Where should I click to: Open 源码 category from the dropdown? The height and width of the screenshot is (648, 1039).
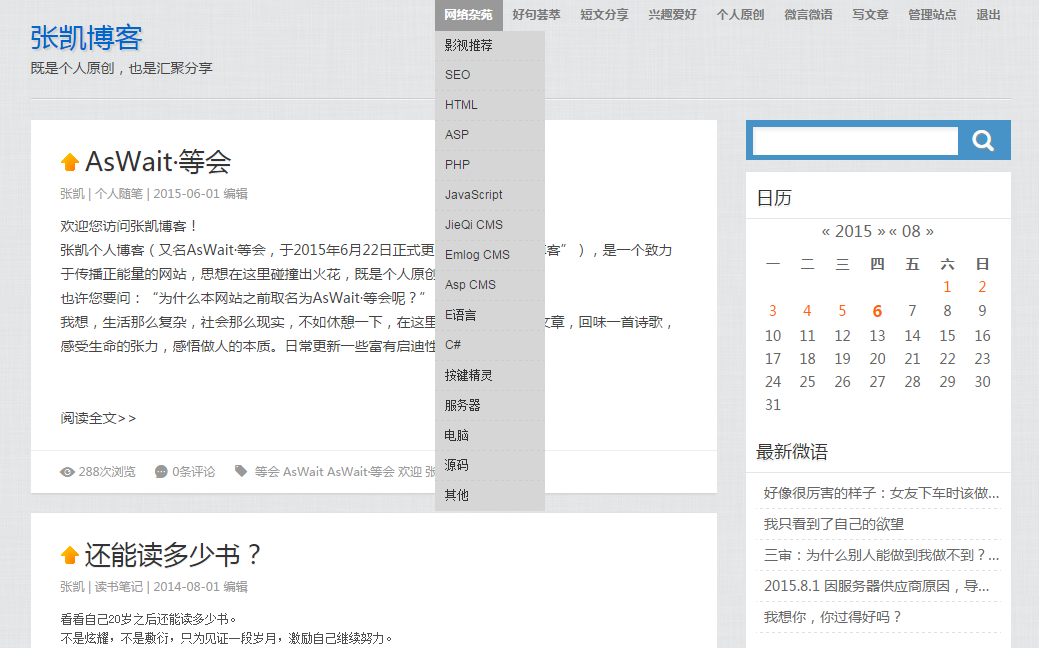click(x=457, y=465)
